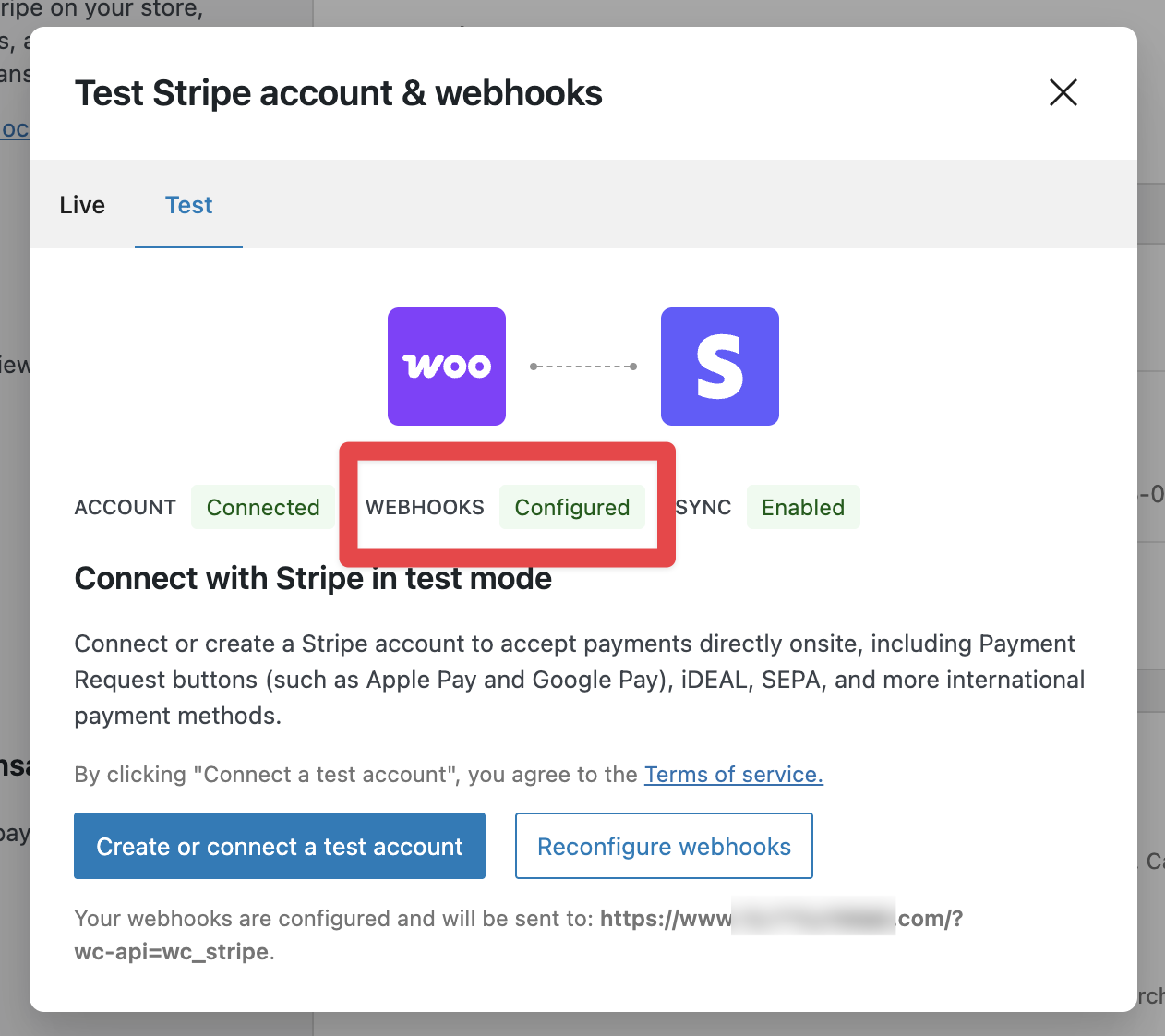Viewport: 1165px width, 1036px height.
Task: Click the SYNC label next to Enabled
Action: click(703, 507)
